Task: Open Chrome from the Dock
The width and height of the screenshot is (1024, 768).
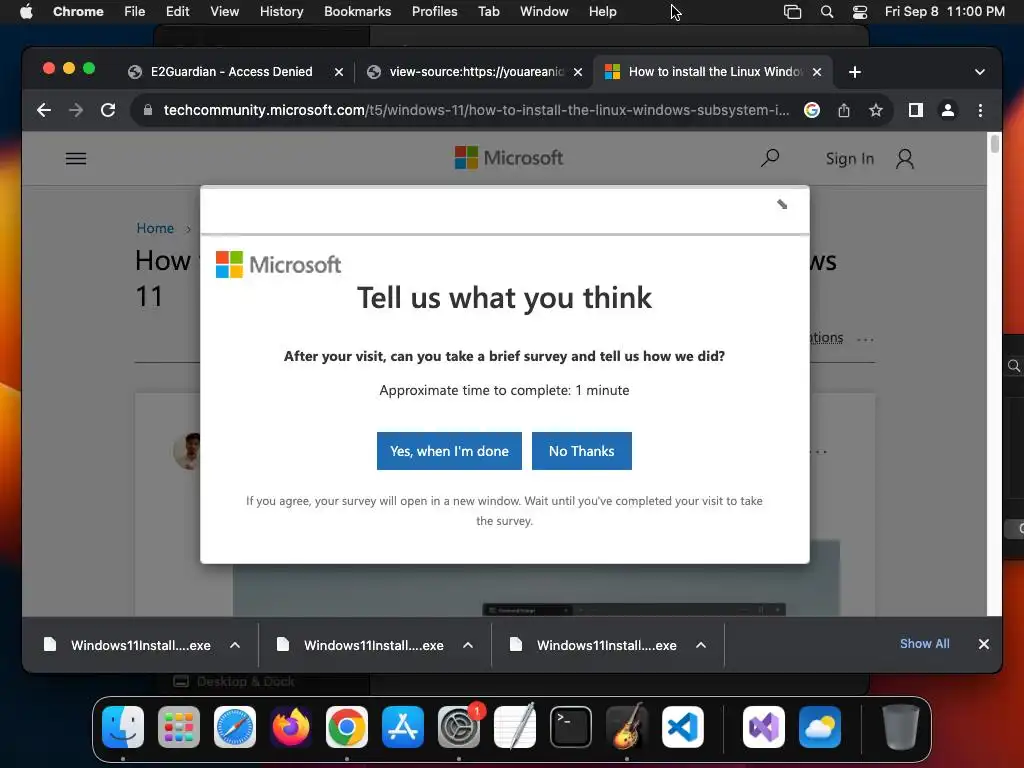Action: pos(347,727)
